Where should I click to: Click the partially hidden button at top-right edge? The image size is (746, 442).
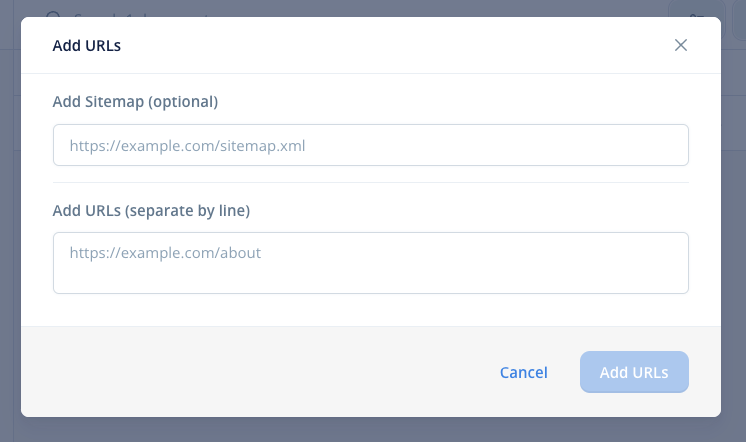click(739, 19)
